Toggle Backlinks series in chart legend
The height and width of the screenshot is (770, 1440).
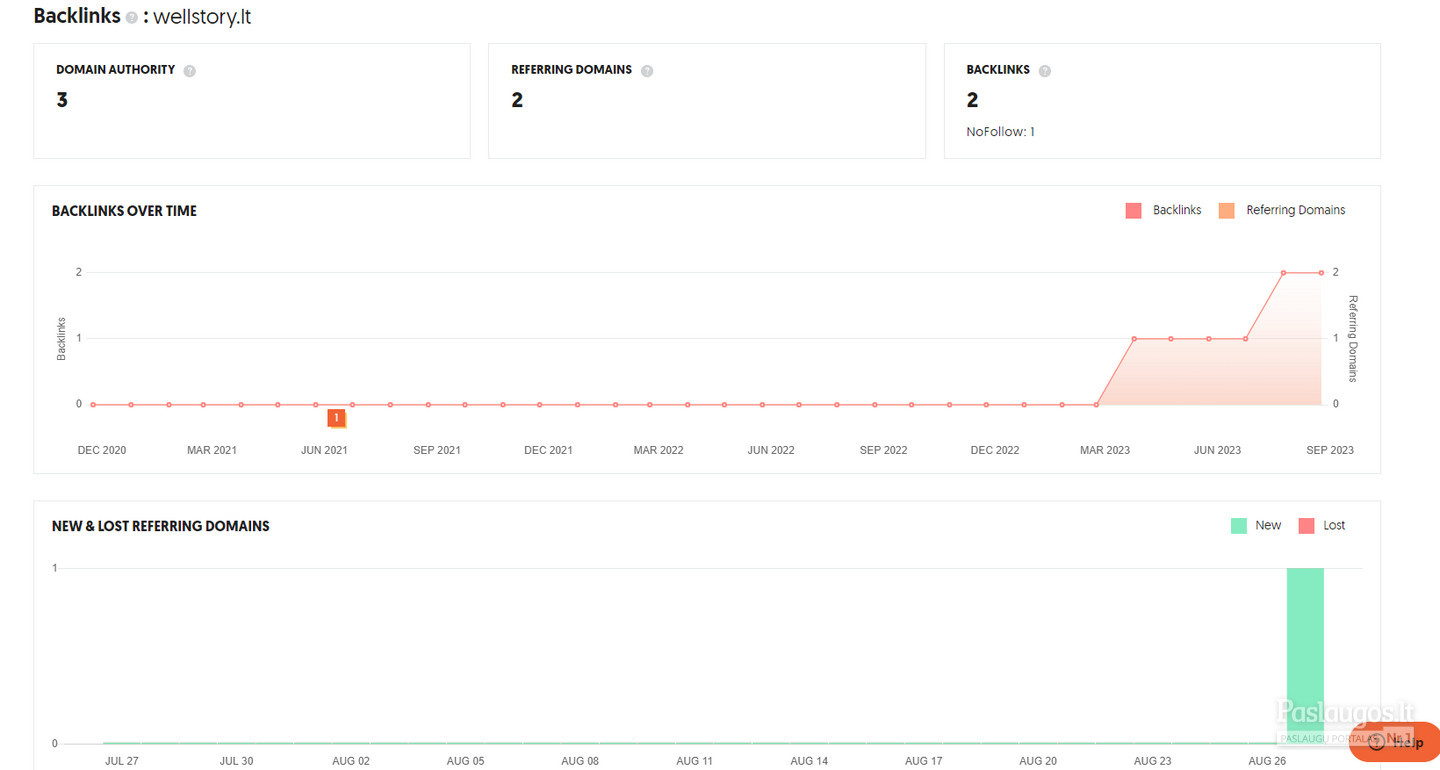pyautogui.click(x=1163, y=210)
